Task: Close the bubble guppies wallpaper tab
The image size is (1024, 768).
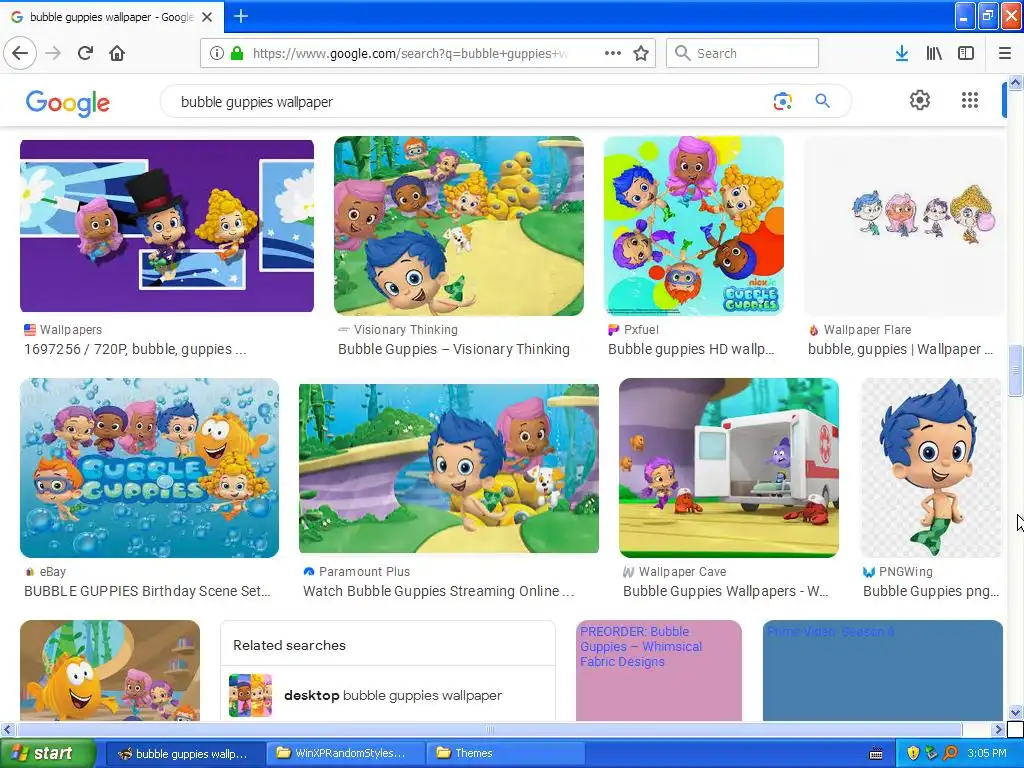Action: (x=207, y=17)
